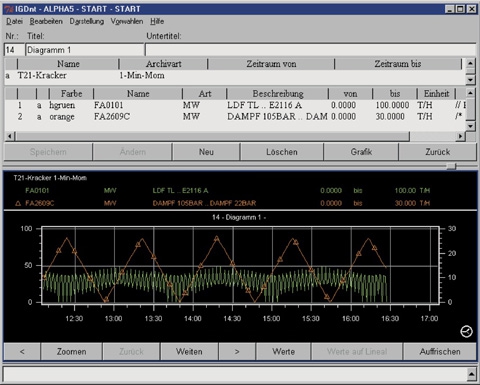This screenshot has width=480, height=385.
Task: Click the 'Archivart' column header
Action: [x=163, y=64]
